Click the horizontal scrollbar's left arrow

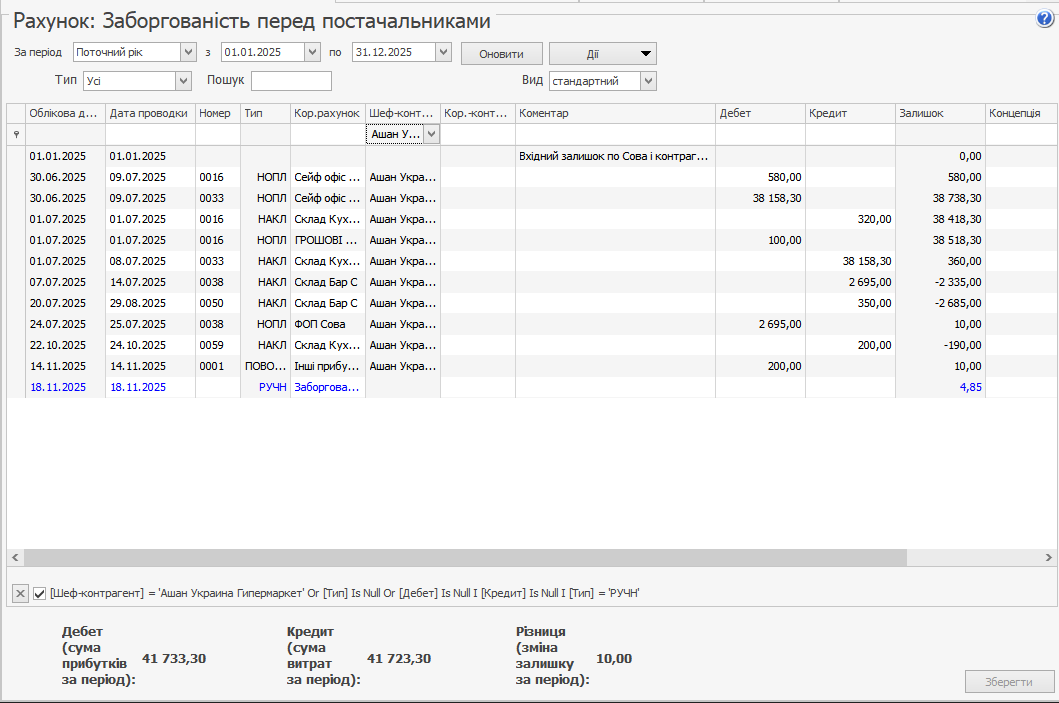tap(15, 557)
